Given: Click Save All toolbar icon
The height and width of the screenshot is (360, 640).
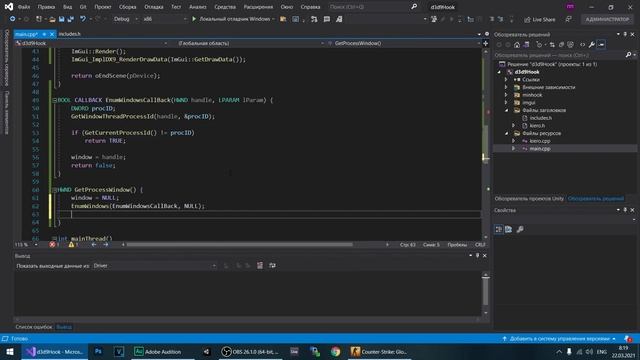Looking at the screenshot, I should 71,19.
